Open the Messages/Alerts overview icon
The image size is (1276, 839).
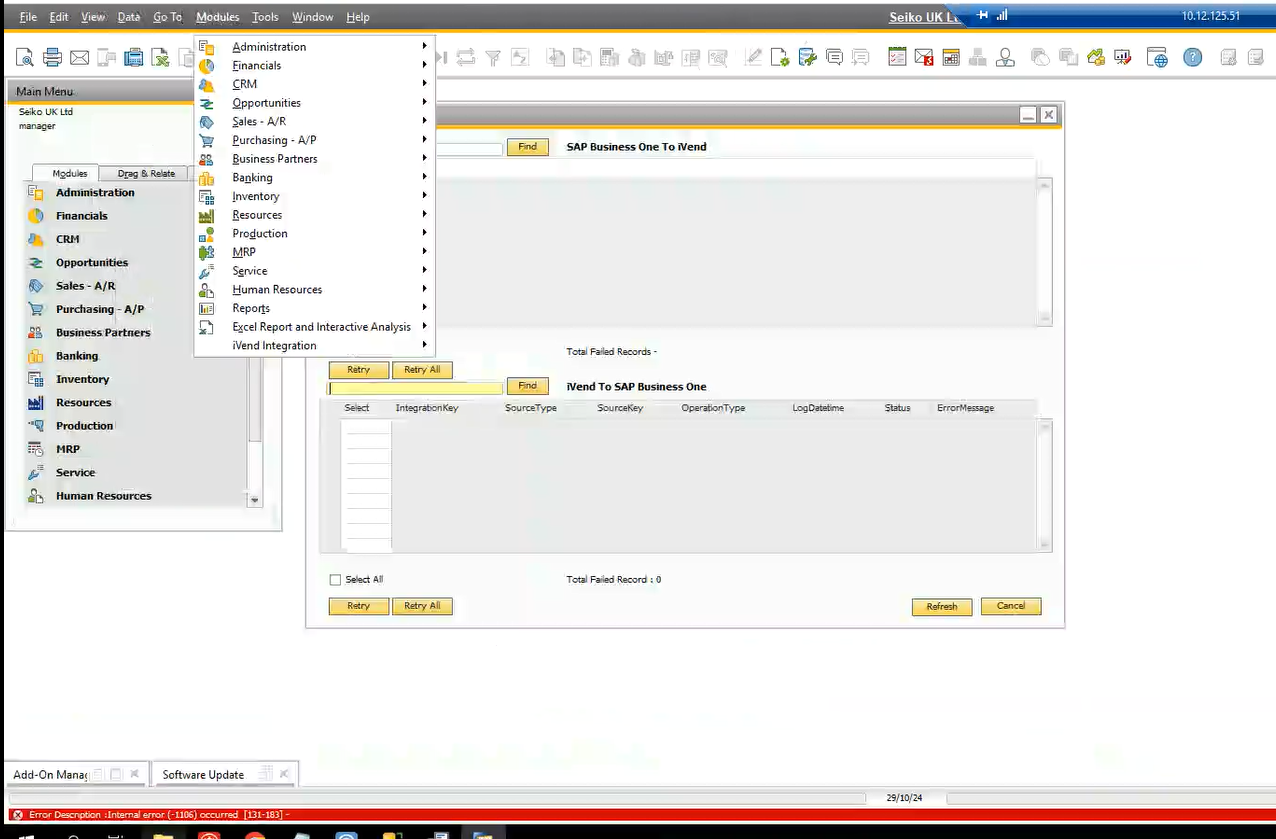point(924,58)
